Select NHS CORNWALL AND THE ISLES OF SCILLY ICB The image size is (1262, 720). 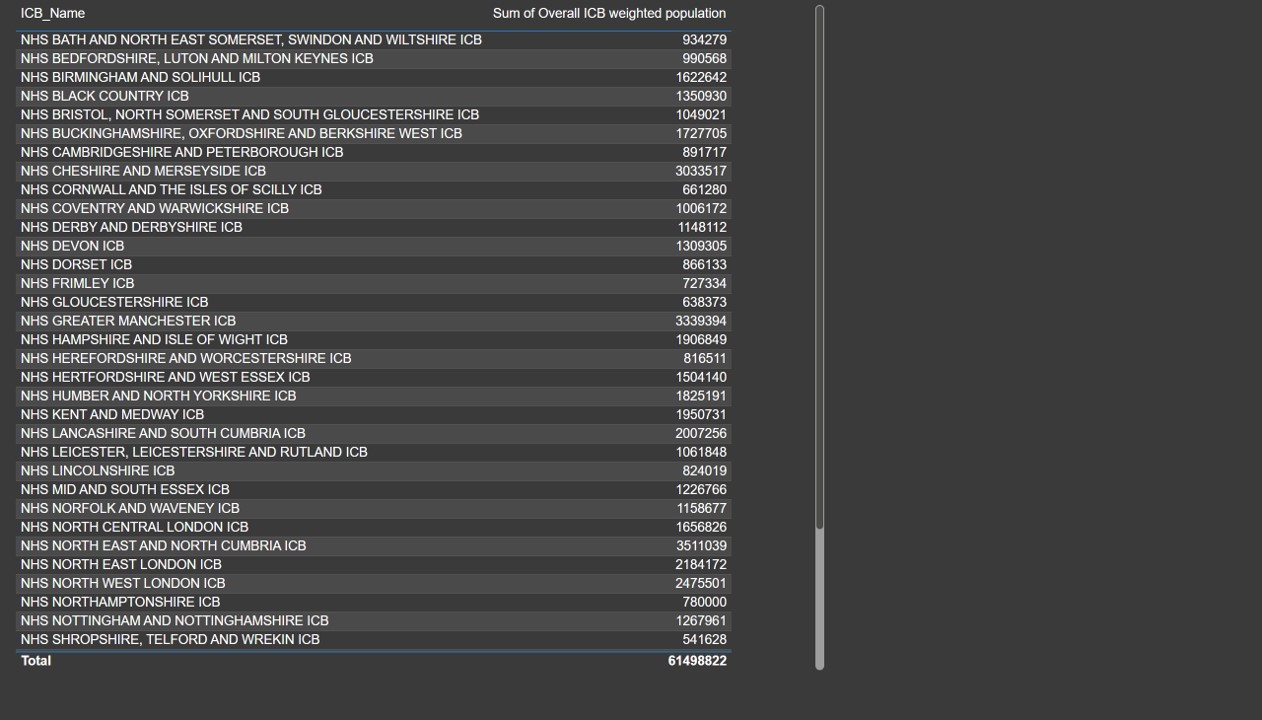171,190
